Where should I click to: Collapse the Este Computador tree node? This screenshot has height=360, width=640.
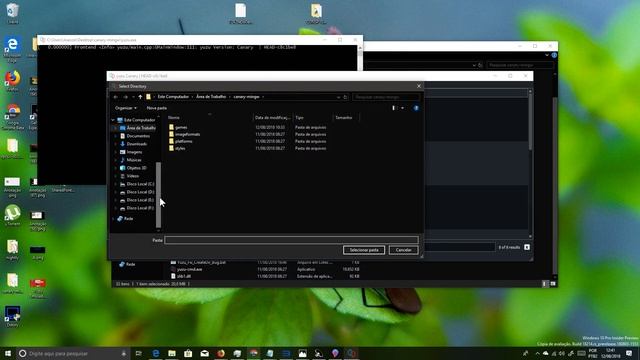[113, 120]
